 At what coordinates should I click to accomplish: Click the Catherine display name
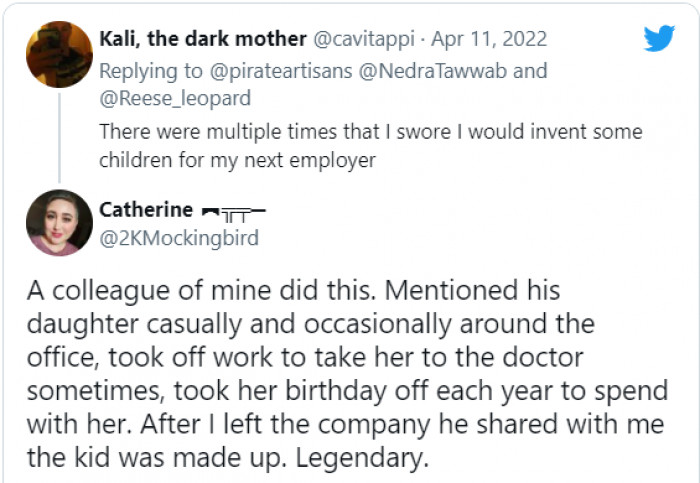click(146, 210)
